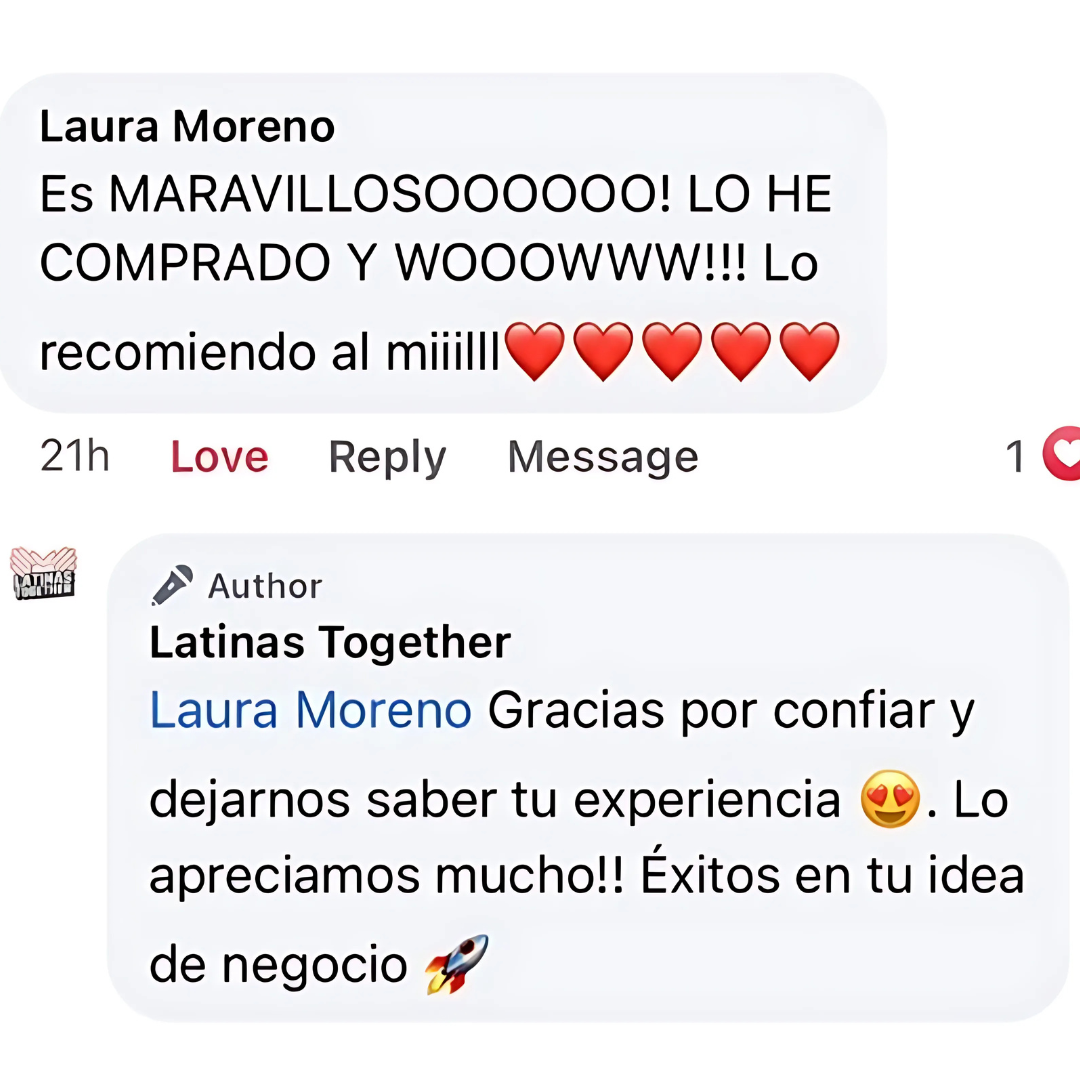
Task: Open Message option below the comment
Action: coord(603,457)
